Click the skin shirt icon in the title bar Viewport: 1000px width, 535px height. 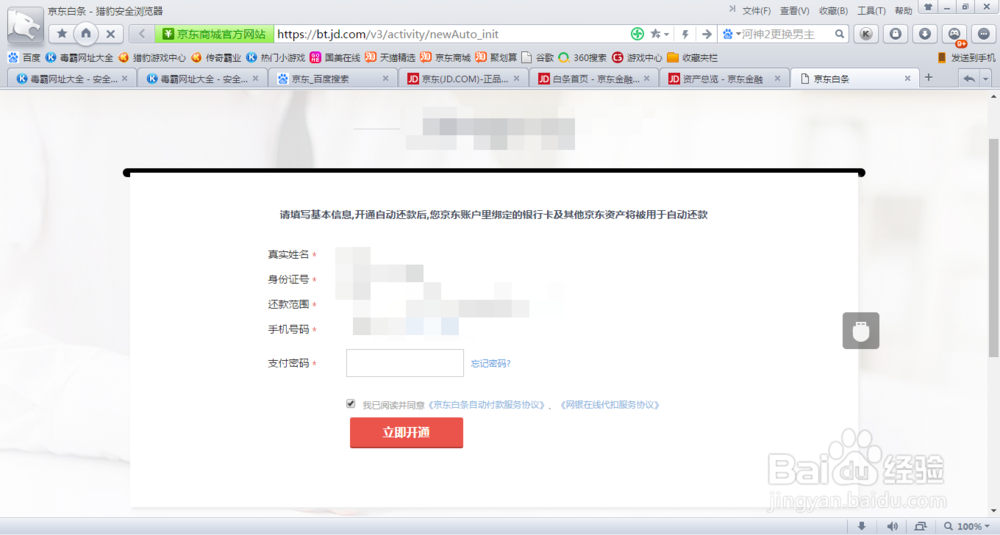click(928, 7)
